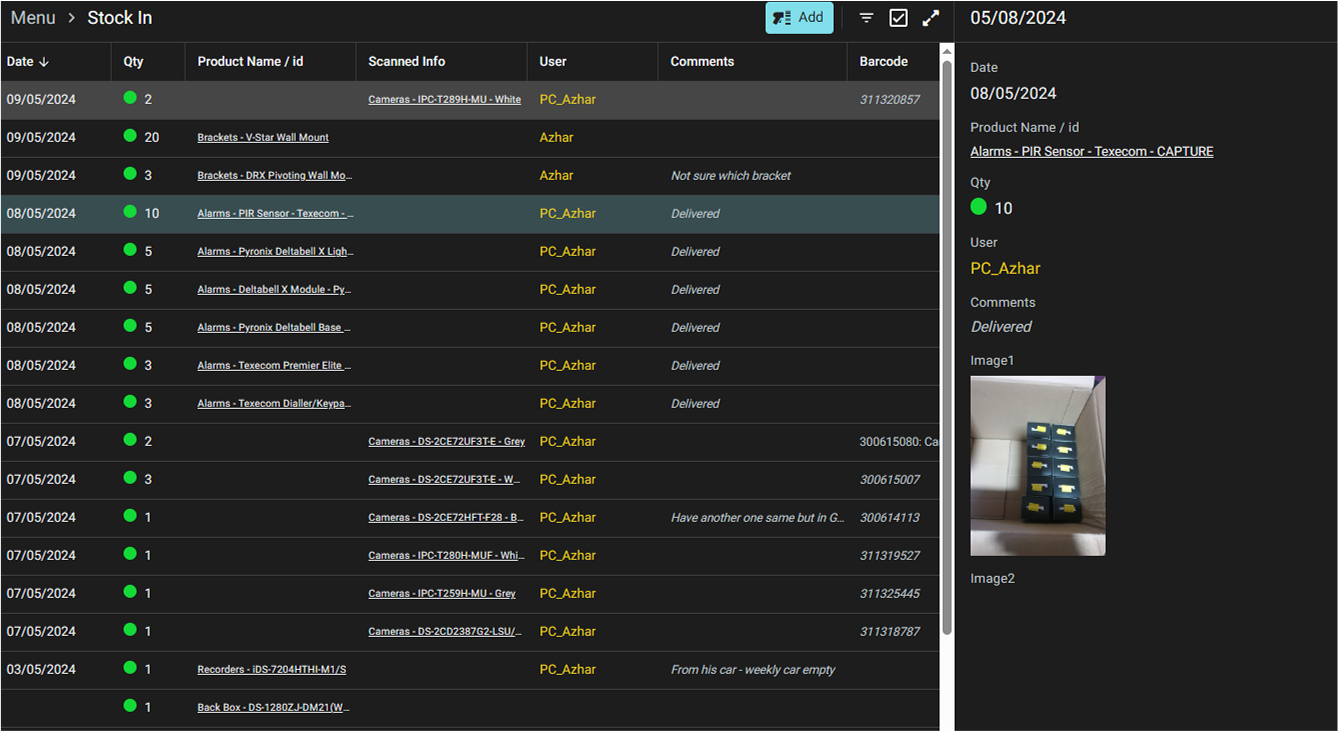Click green status dot for qty 20 row
This screenshot has height=731, width=1338.
coord(130,136)
